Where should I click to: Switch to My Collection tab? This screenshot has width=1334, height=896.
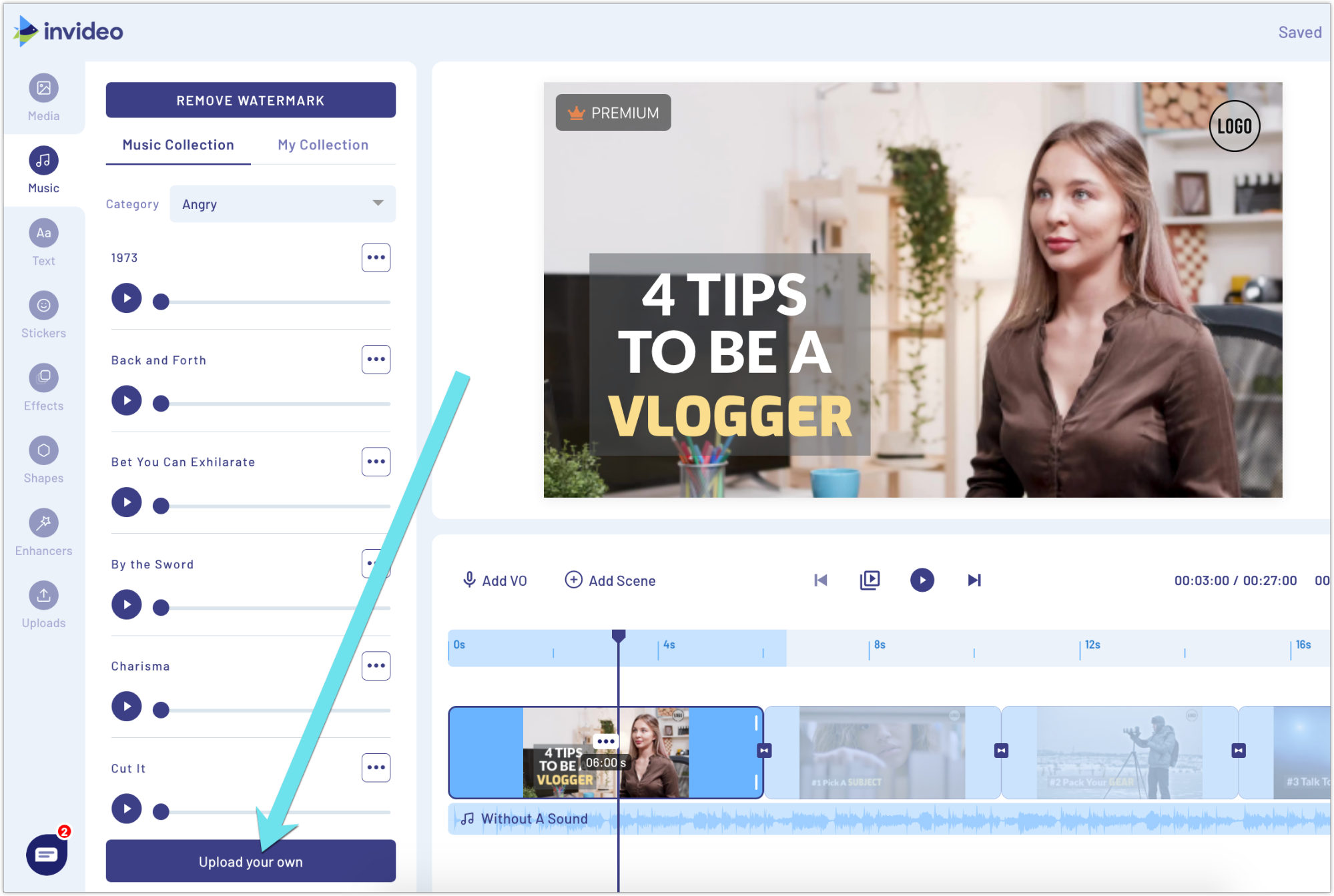pos(322,144)
